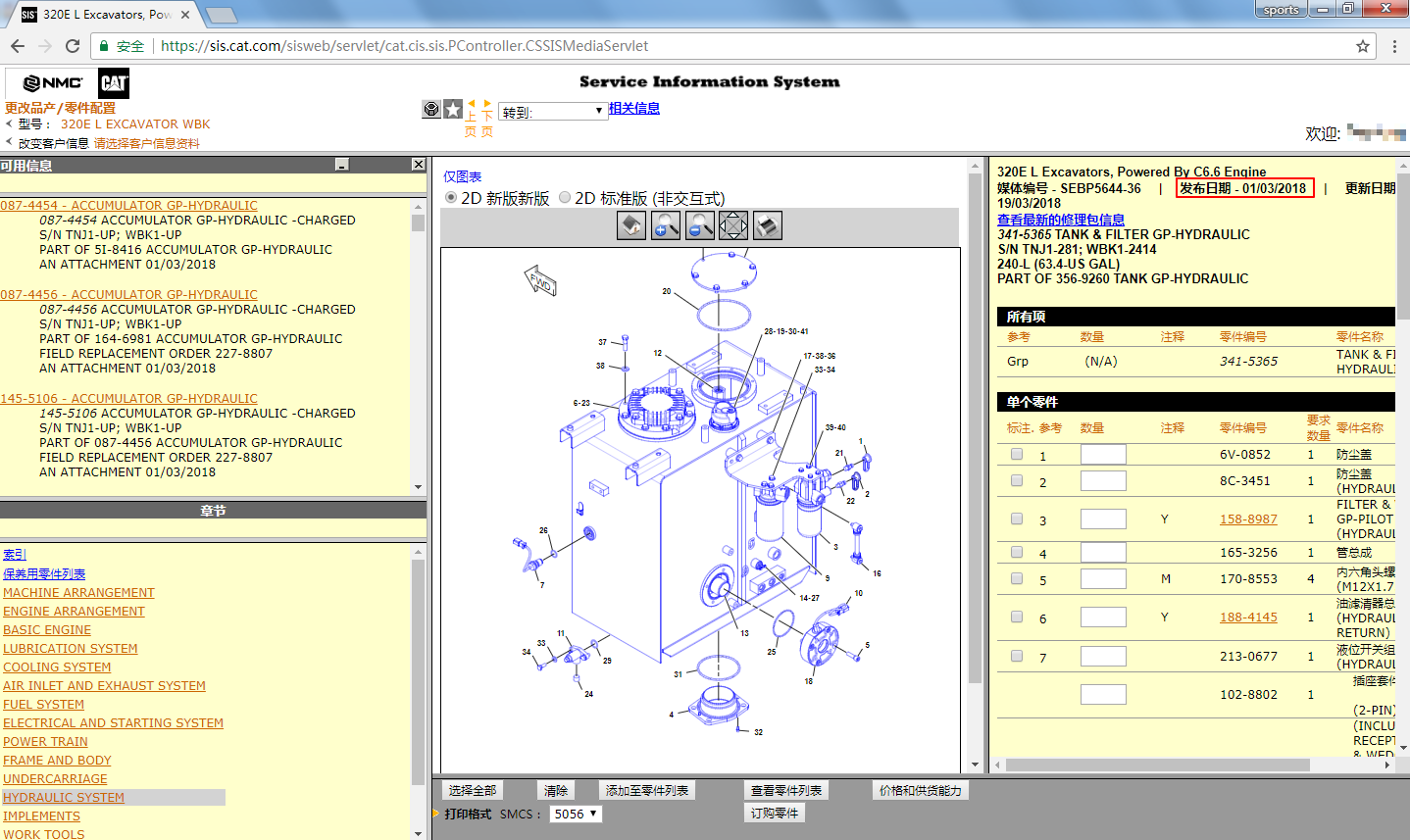Click the secure padlock icon in address bar
The width and height of the screenshot is (1410, 840).
(x=104, y=46)
